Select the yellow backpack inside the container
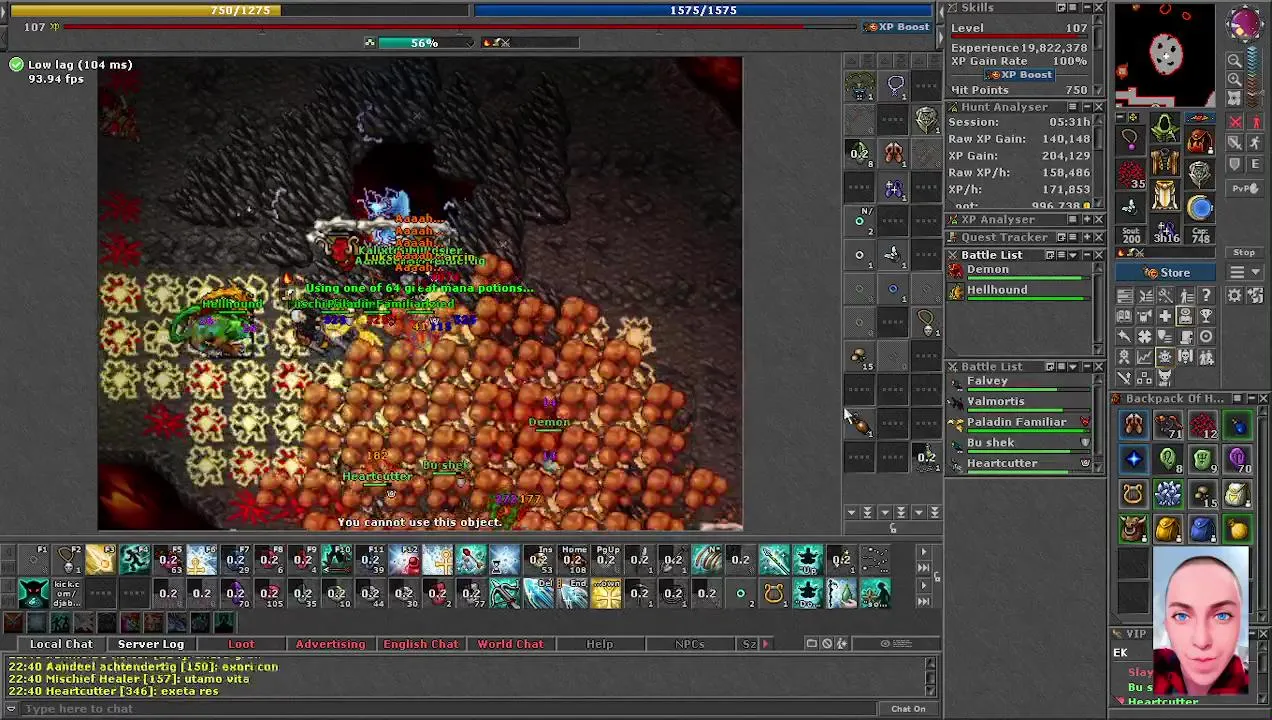1272x720 pixels. pyautogui.click(x=1168, y=529)
